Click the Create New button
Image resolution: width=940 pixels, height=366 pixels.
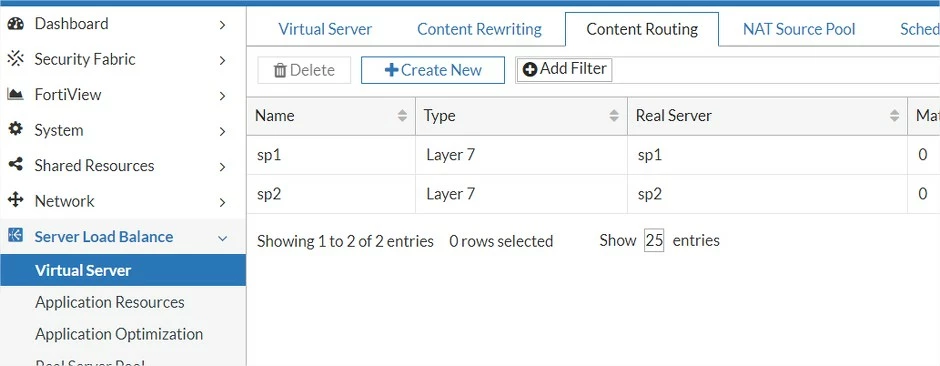(432, 70)
